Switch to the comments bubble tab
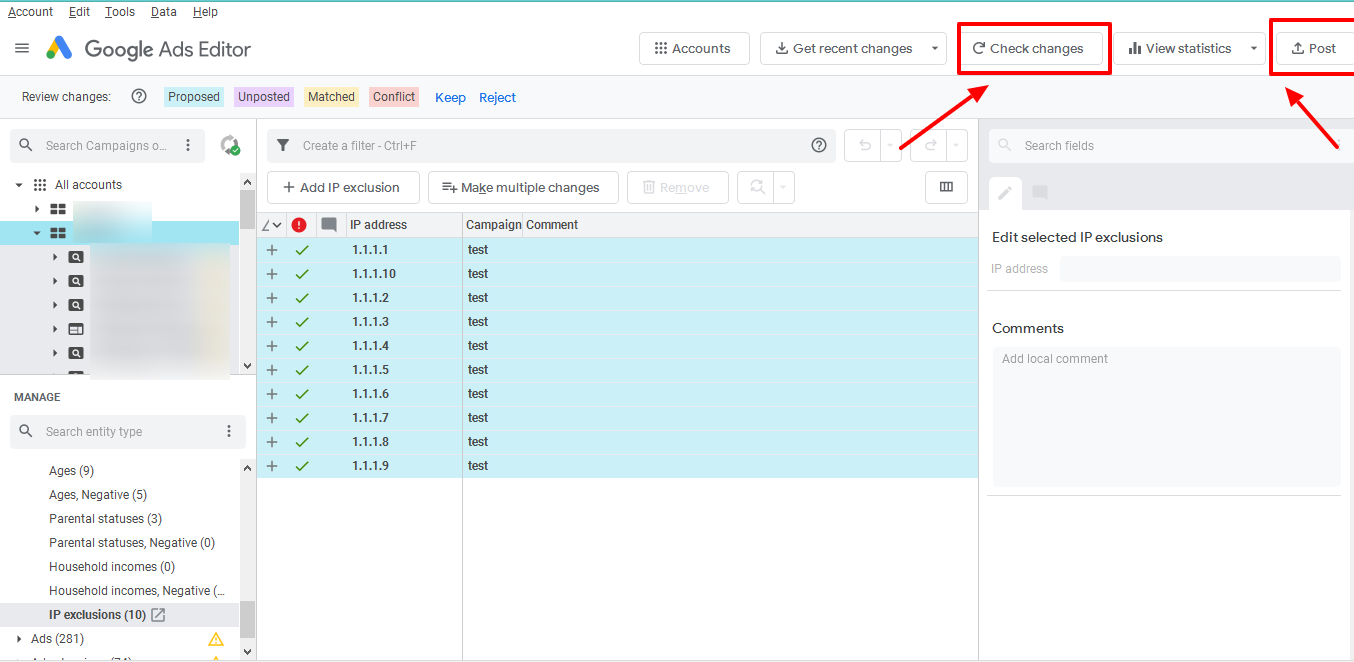Image resolution: width=1354 pixels, height=662 pixels. [1040, 193]
